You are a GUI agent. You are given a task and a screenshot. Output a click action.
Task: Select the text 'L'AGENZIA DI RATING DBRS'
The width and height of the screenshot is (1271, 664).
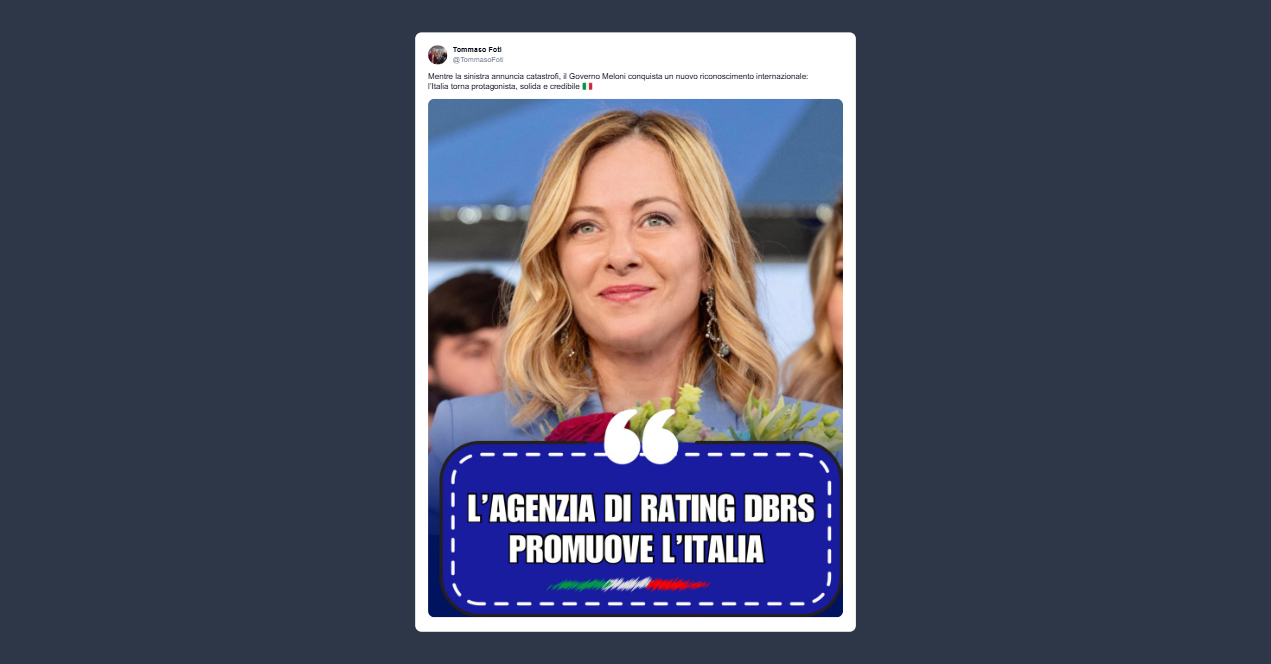641,508
